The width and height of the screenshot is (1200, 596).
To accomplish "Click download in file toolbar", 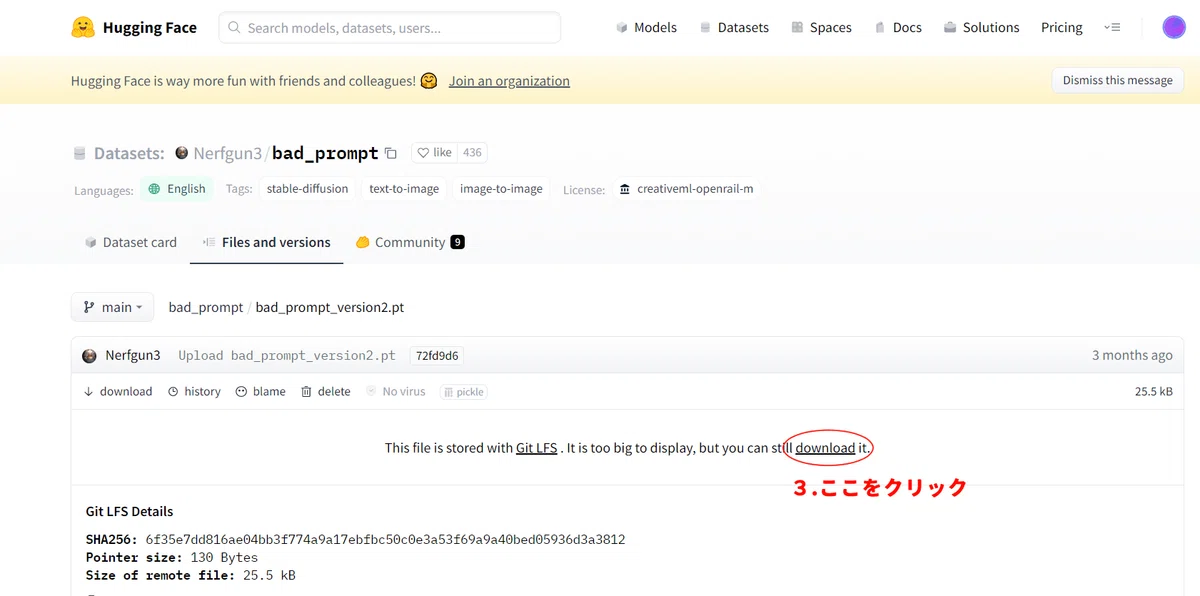I will pyautogui.click(x=118, y=391).
